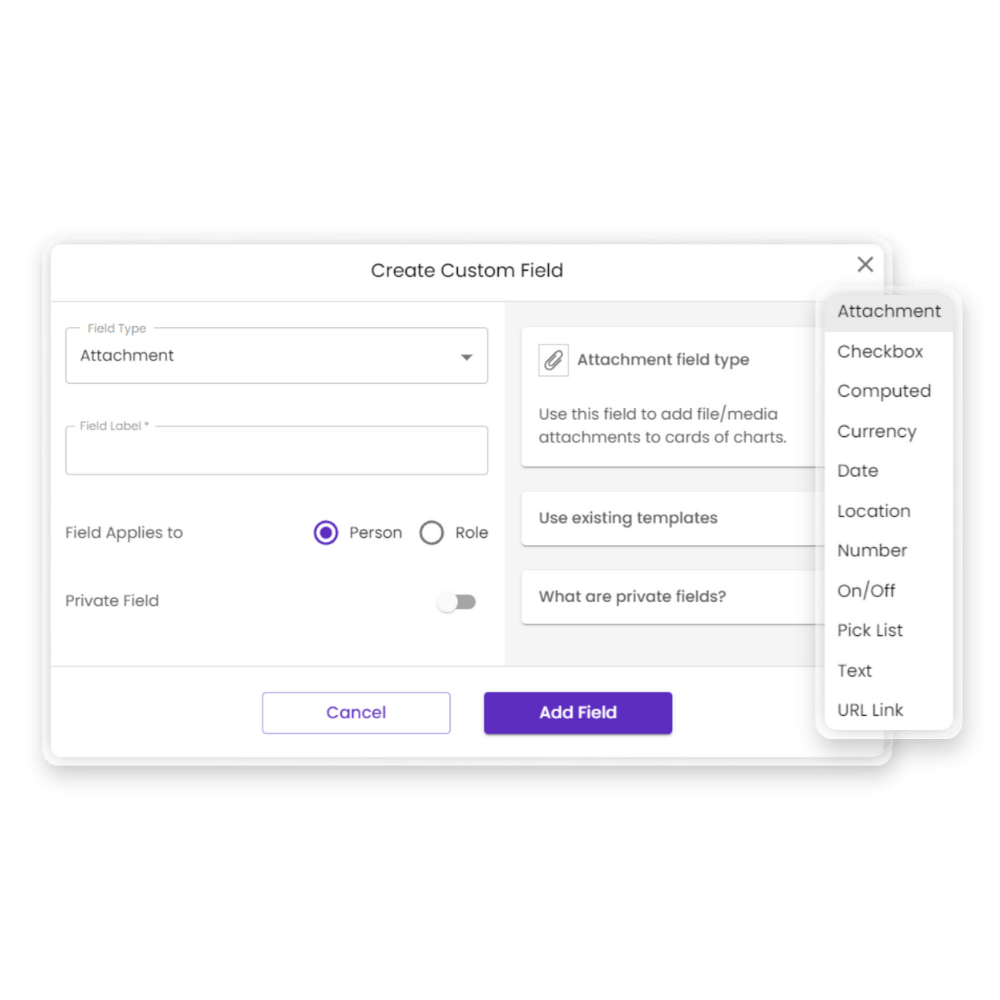
Task: Click the Cancel button
Action: tap(356, 712)
